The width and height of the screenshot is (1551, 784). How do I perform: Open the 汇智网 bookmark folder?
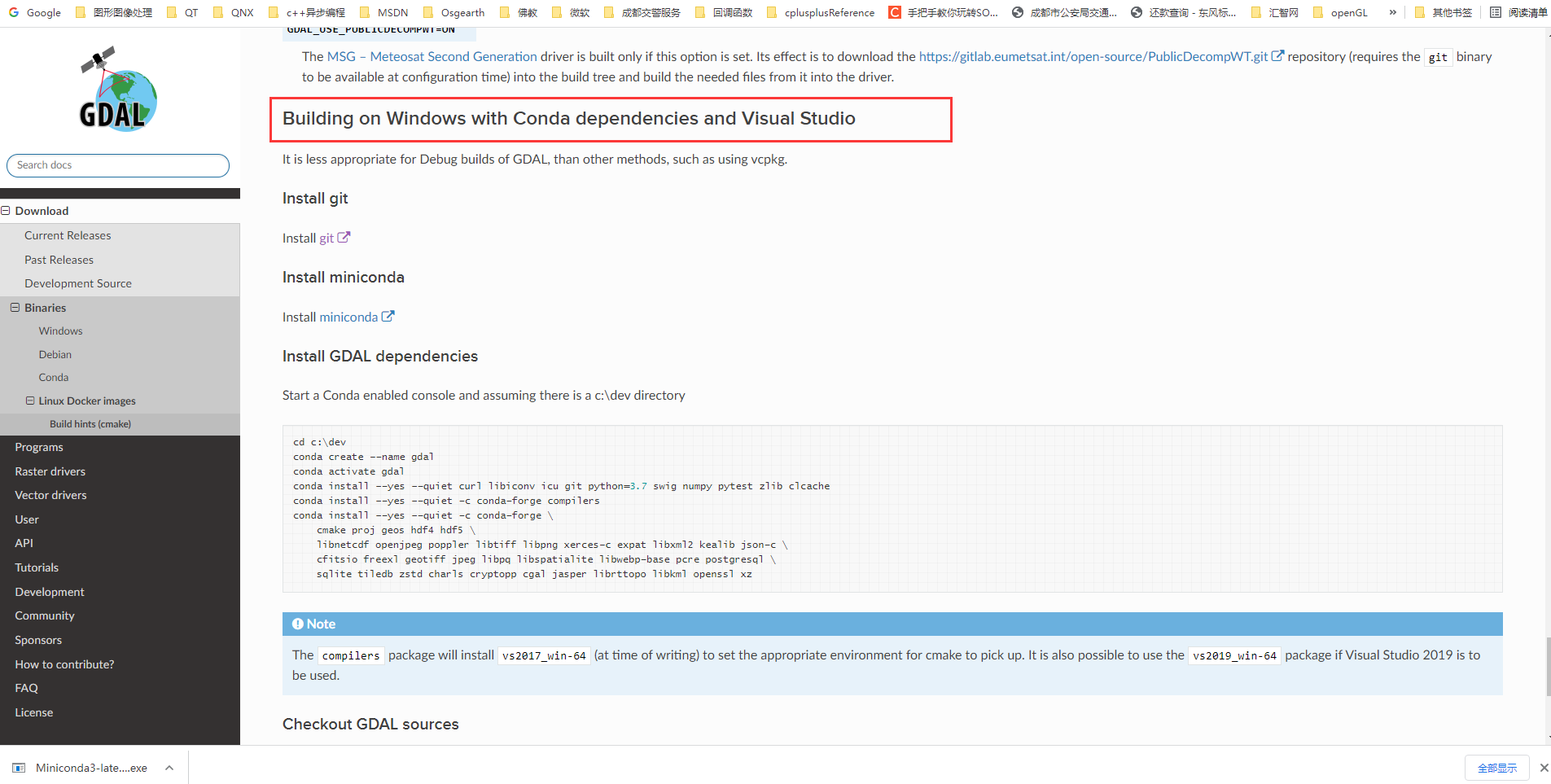coord(1274,12)
